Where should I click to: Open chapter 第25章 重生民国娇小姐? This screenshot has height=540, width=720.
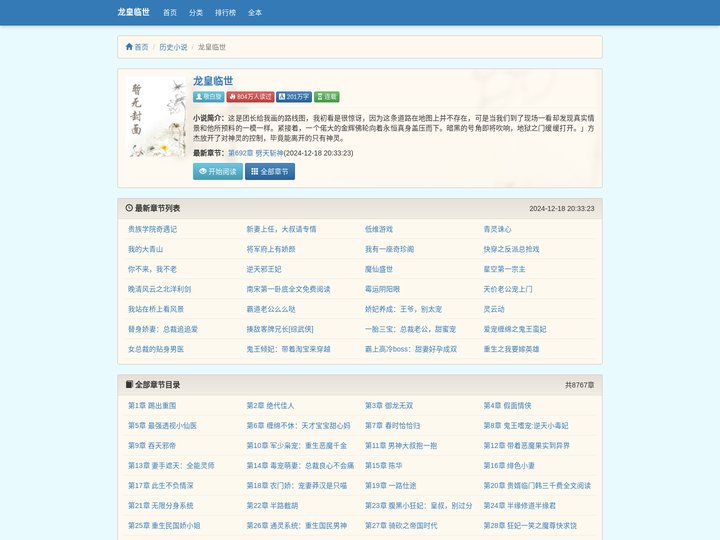(164, 525)
